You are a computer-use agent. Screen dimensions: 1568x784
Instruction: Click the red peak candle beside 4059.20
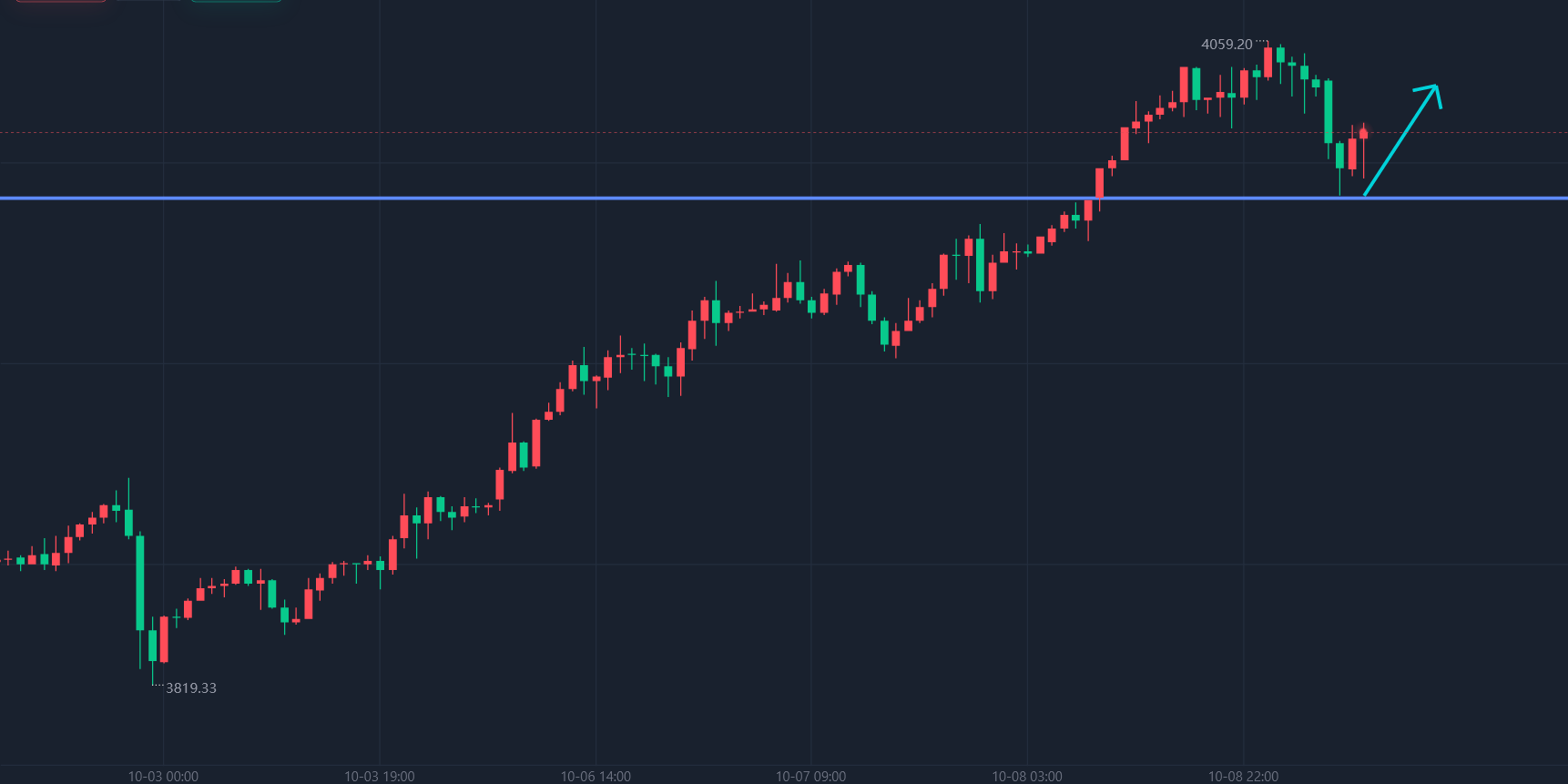point(1268,62)
